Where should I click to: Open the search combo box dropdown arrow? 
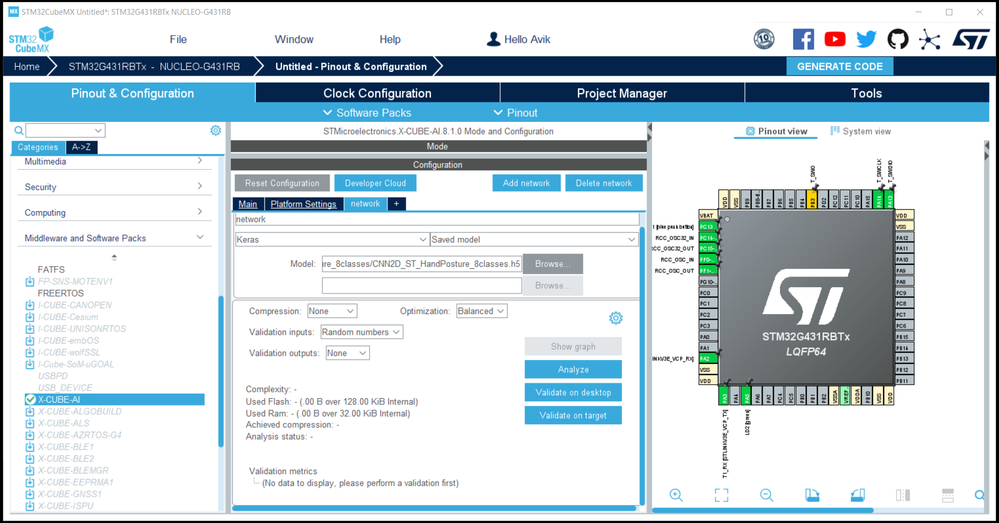[x=98, y=131]
